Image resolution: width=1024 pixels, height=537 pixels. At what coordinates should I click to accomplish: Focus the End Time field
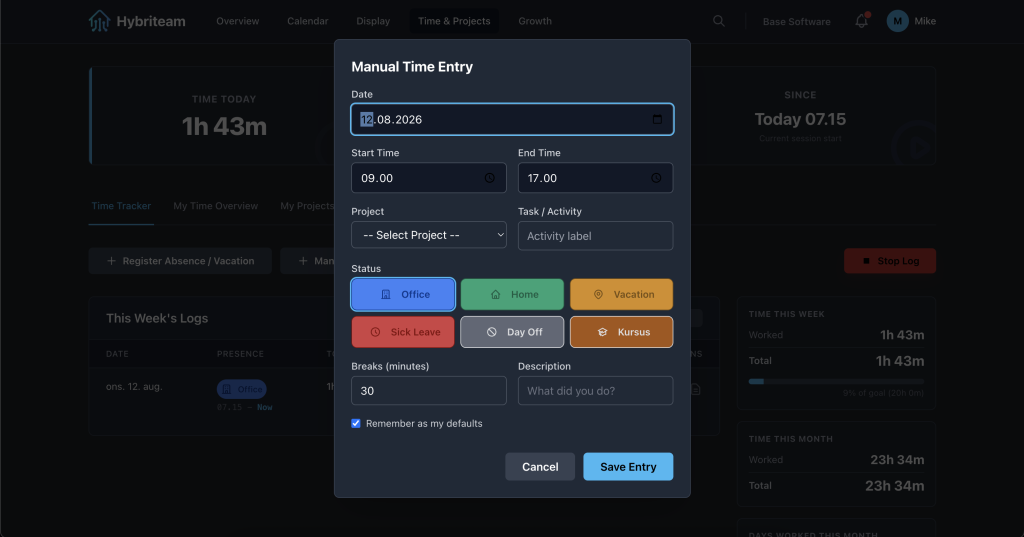pos(595,178)
